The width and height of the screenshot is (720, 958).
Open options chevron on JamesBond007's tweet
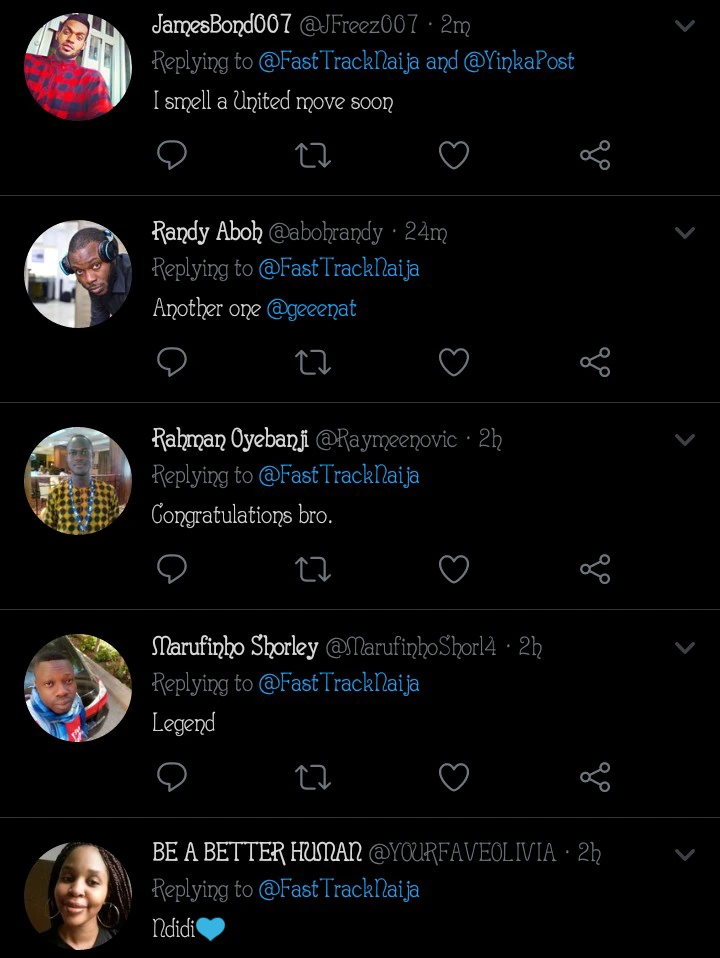pyautogui.click(x=685, y=26)
